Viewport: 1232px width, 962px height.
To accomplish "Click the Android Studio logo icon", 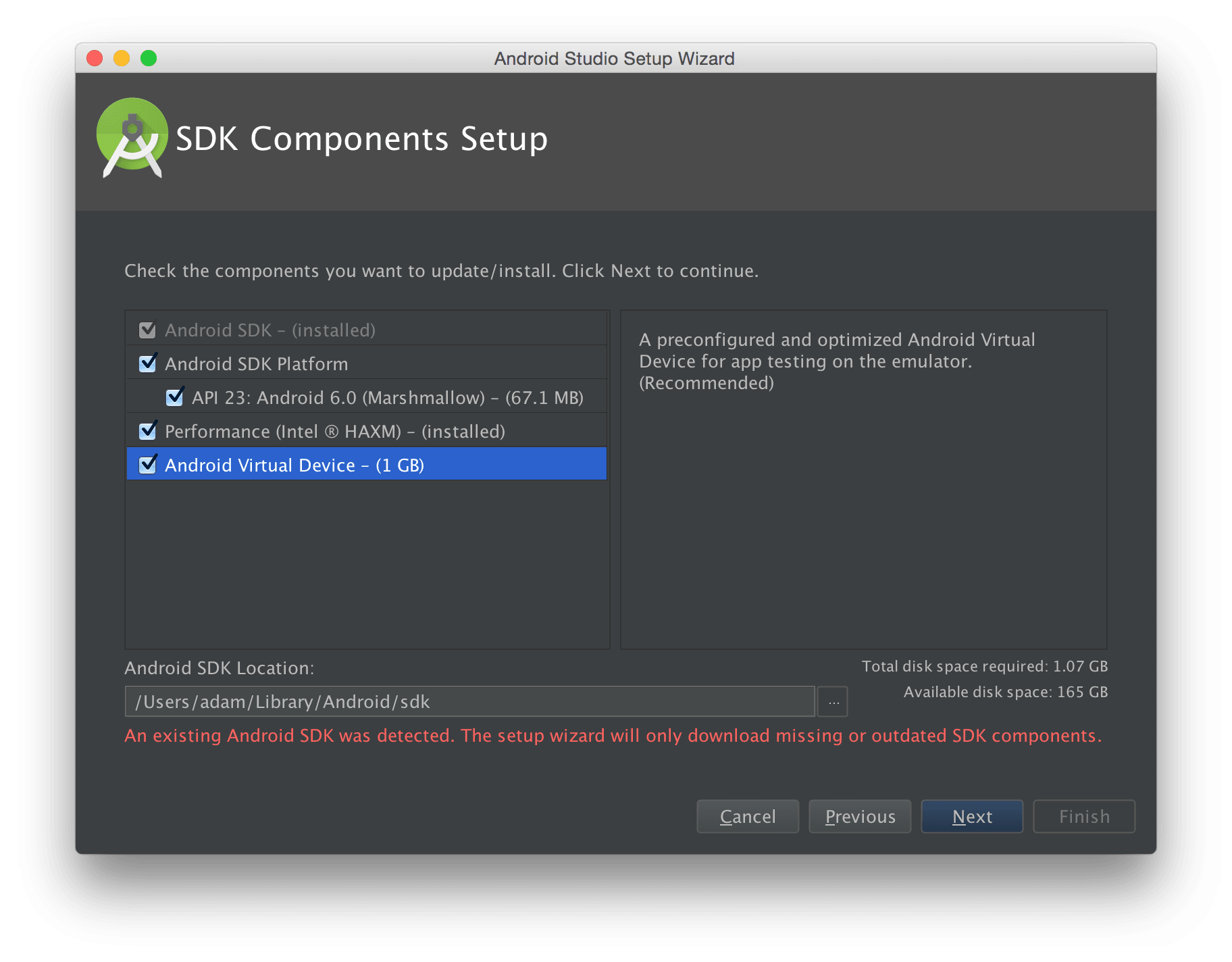I will [x=132, y=138].
